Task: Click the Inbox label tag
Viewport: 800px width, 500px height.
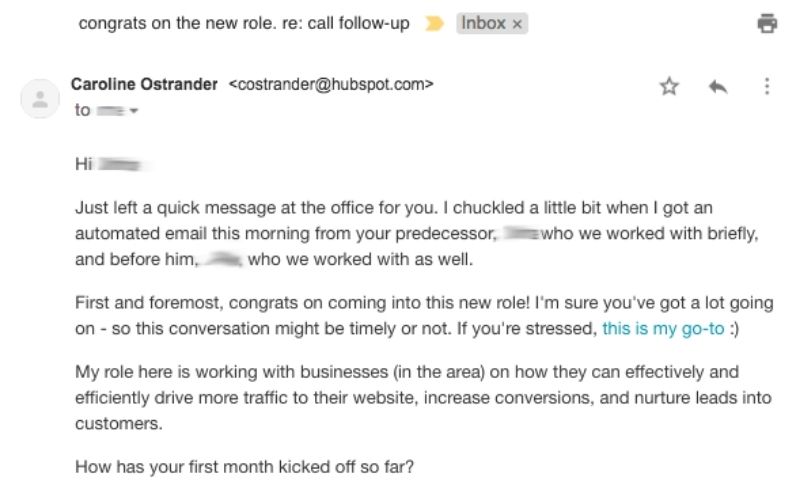Action: tap(482, 24)
